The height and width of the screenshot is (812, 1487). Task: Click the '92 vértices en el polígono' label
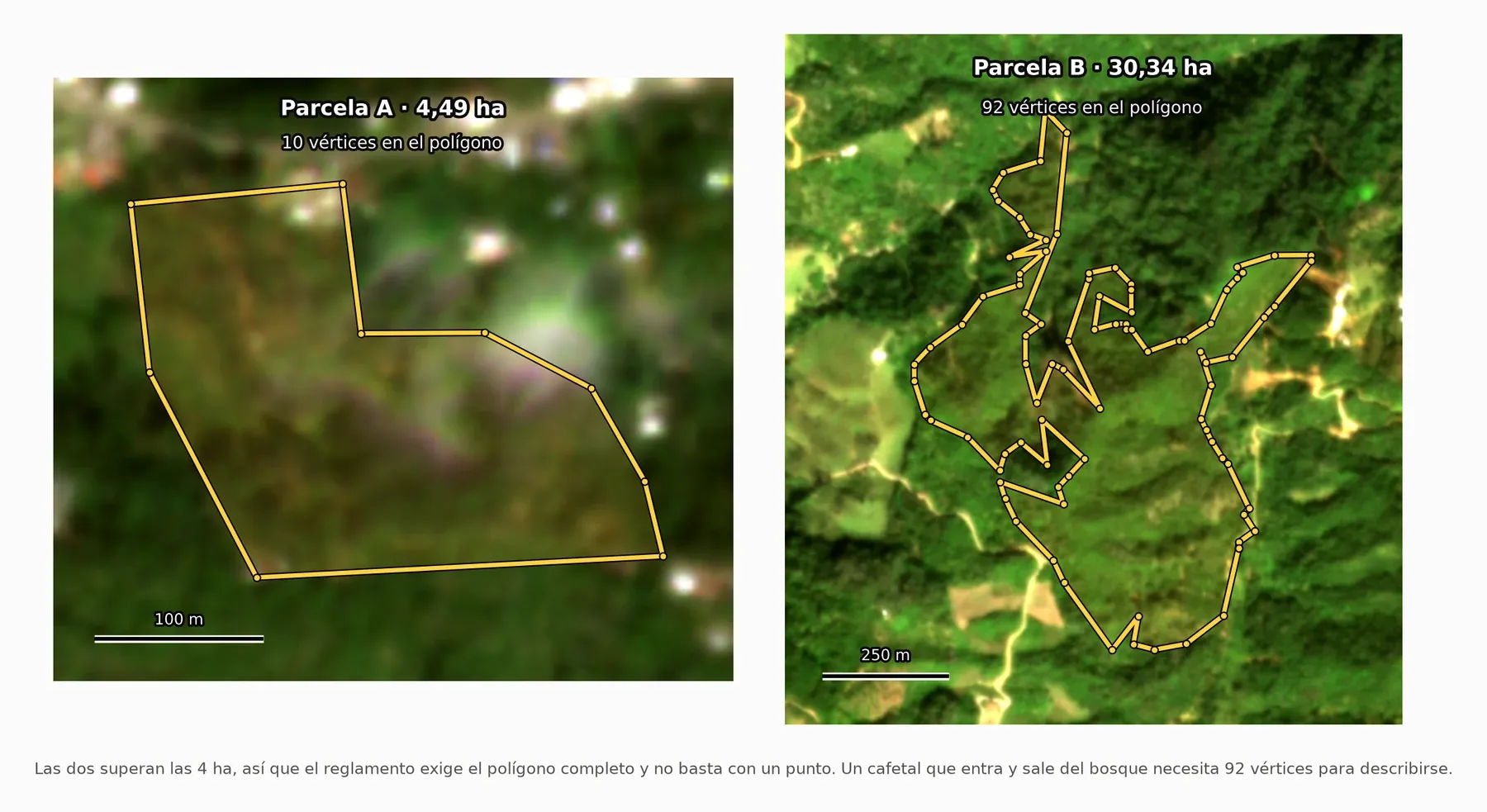coord(1091,107)
